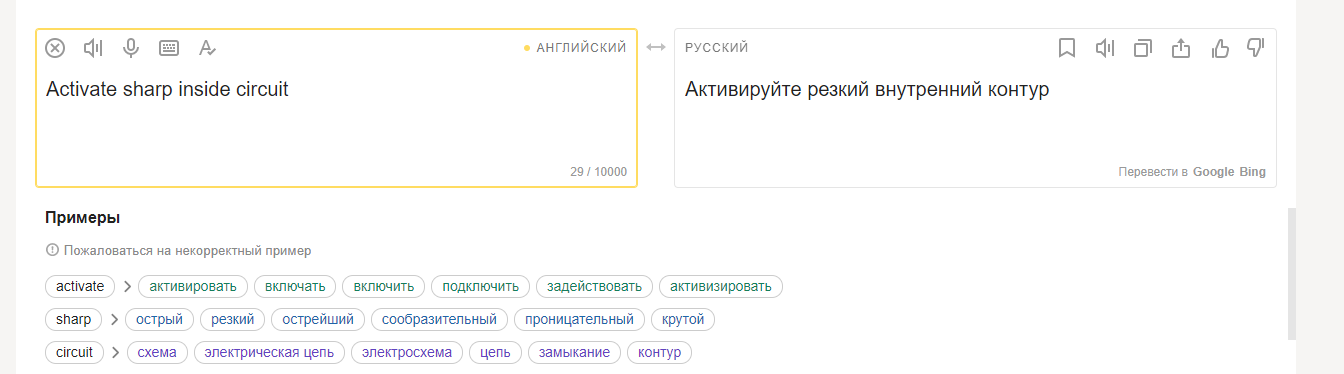Image resolution: width=1344 pixels, height=374 pixels.
Task: Click the page vertical scrollbar
Action: (x=1291, y=274)
